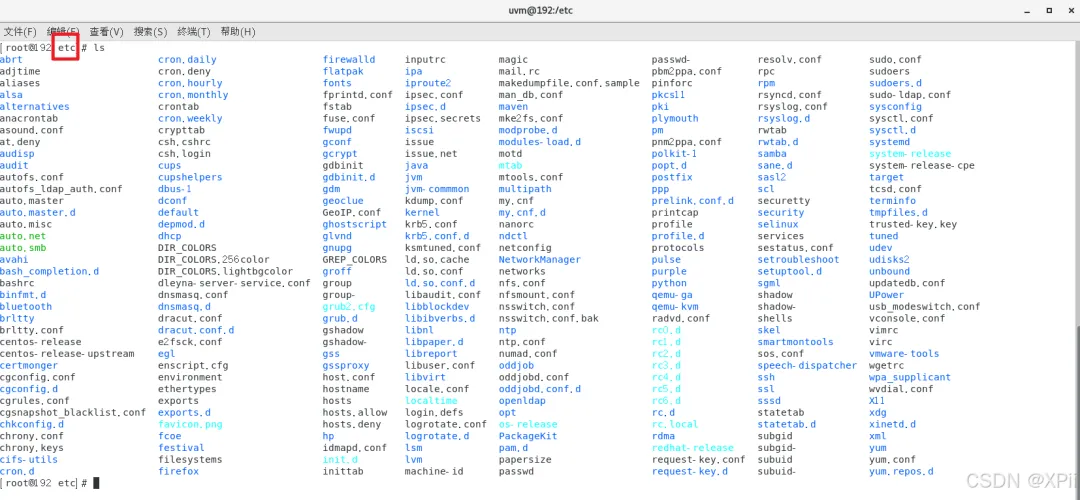Select the 'inputrc' file name
Image resolution: width=1080 pixels, height=500 pixels.
[425, 59]
